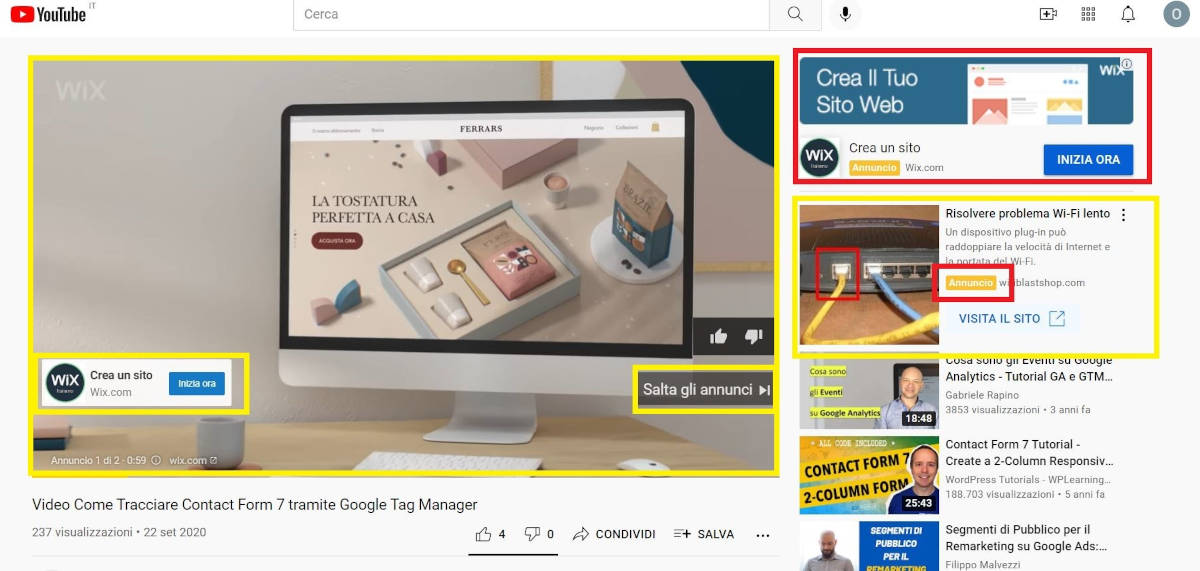Like the ad with the thumbs up in the player
Viewport: 1200px width, 571px height.
tap(718, 337)
